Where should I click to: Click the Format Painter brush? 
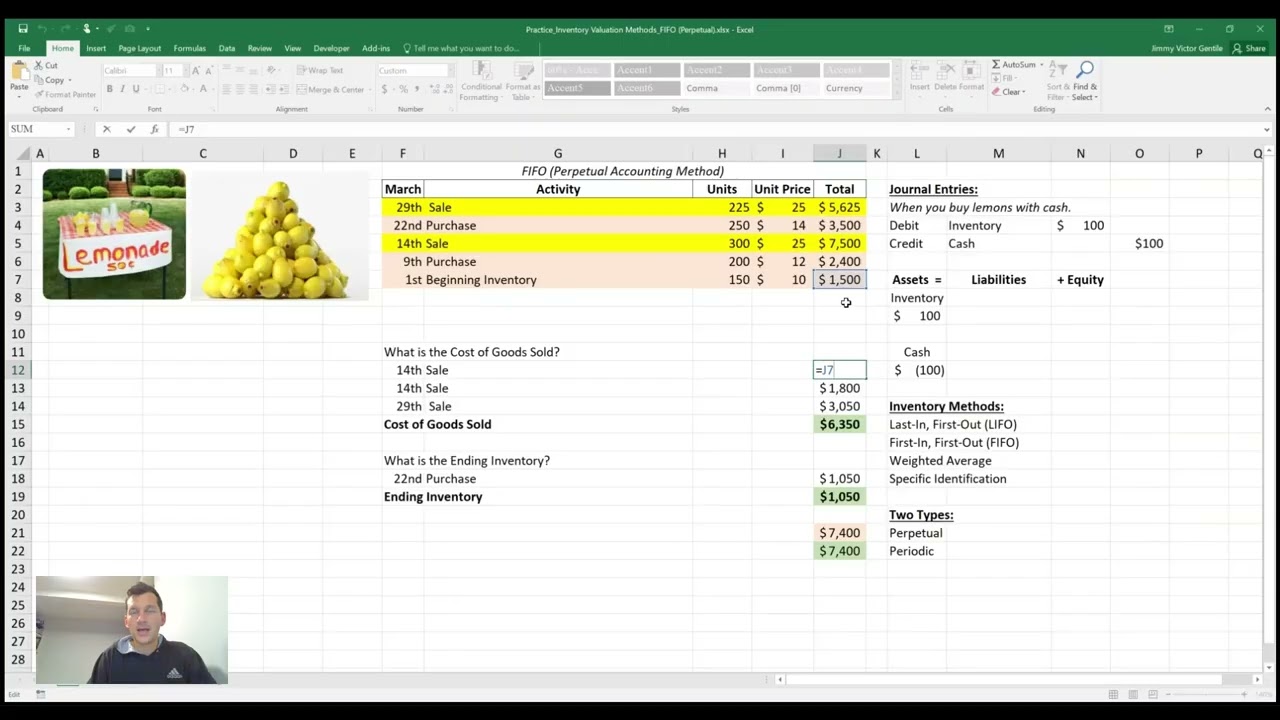coord(65,94)
